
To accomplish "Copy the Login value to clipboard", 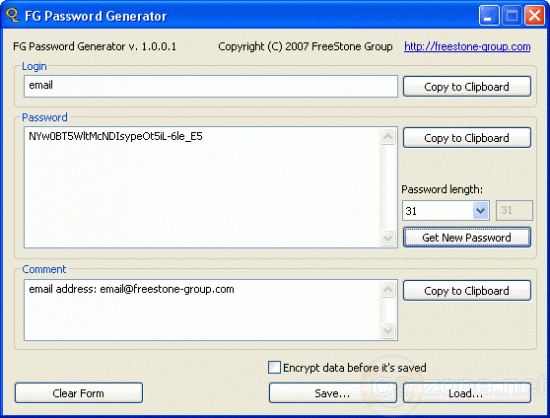I will click(467, 86).
